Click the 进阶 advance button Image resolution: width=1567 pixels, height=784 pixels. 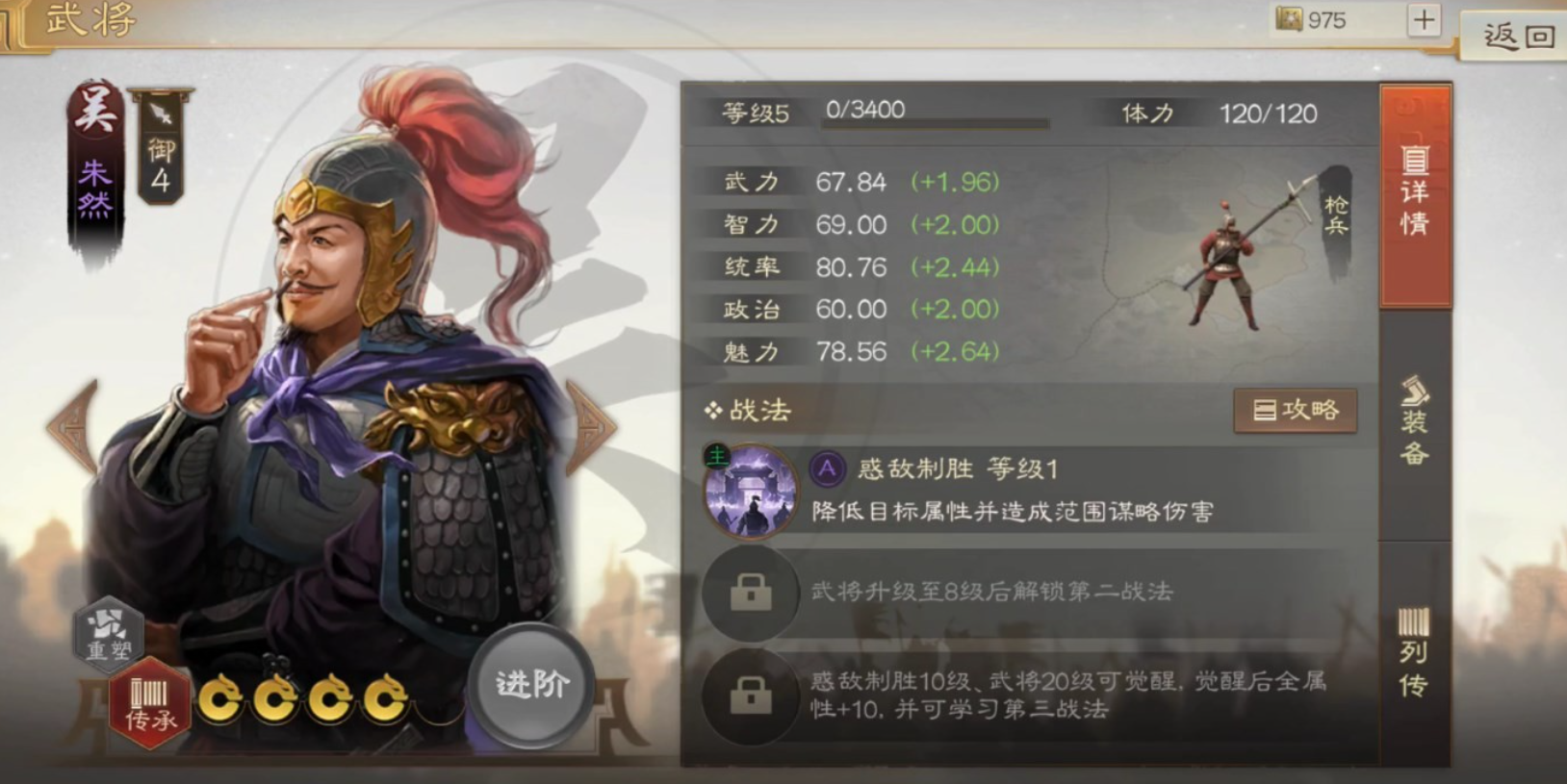531,685
